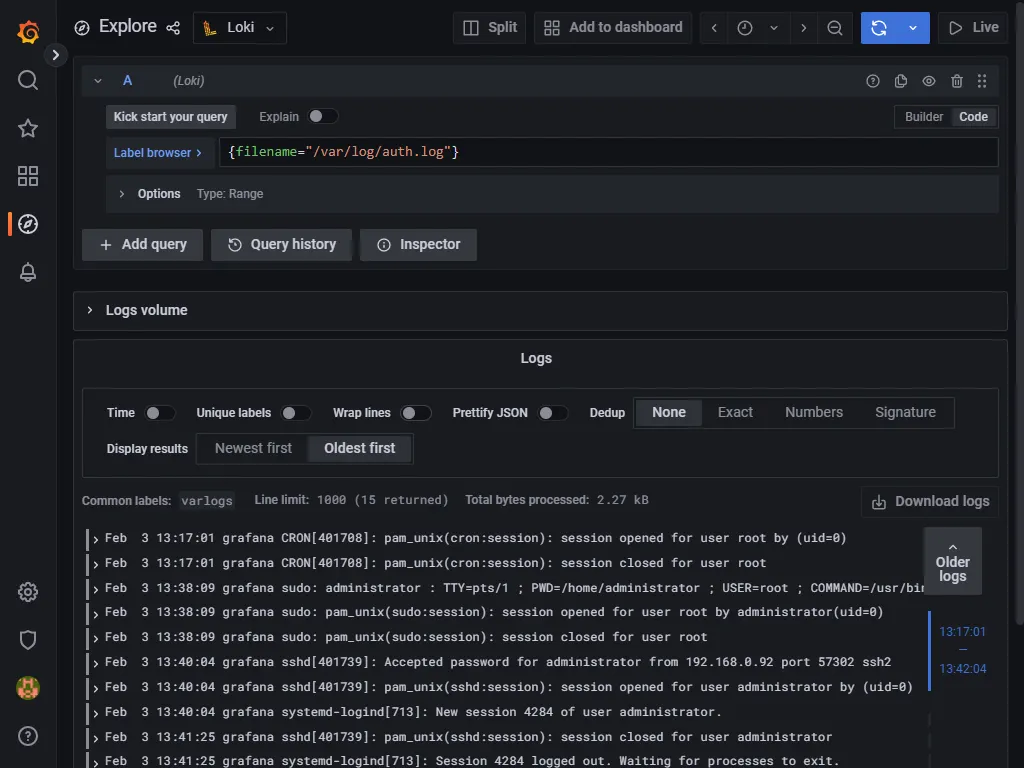Image resolution: width=1024 pixels, height=768 pixels.
Task: Switch to Builder mode
Action: 923,117
